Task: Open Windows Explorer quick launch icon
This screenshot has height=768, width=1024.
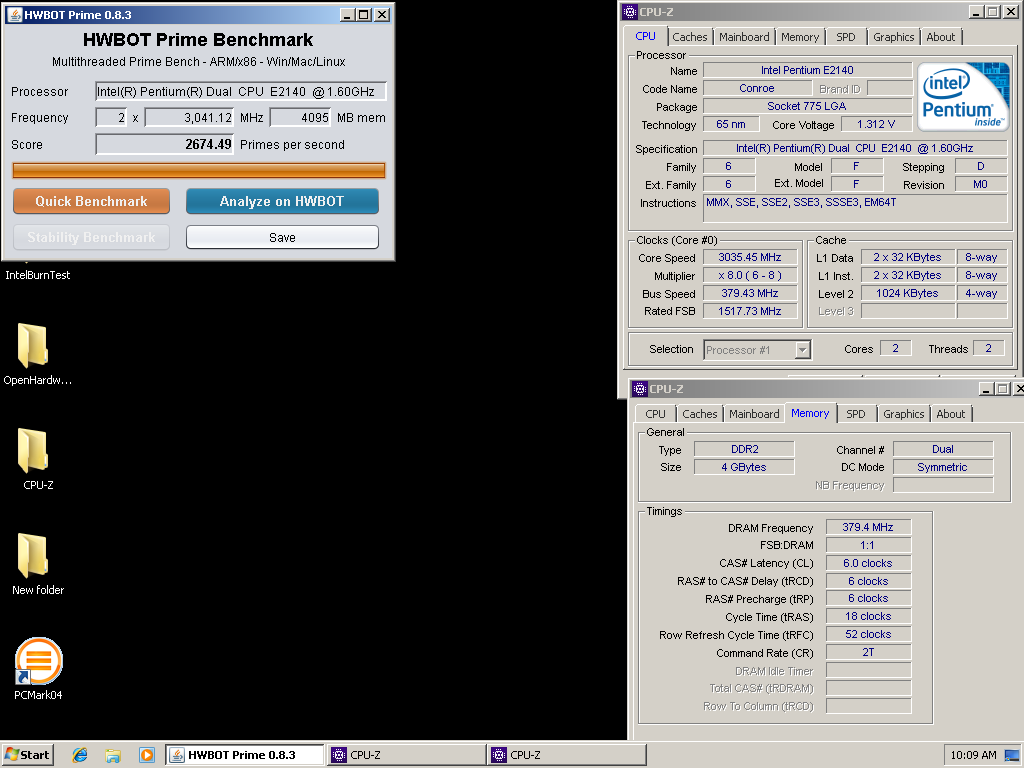Action: 113,755
